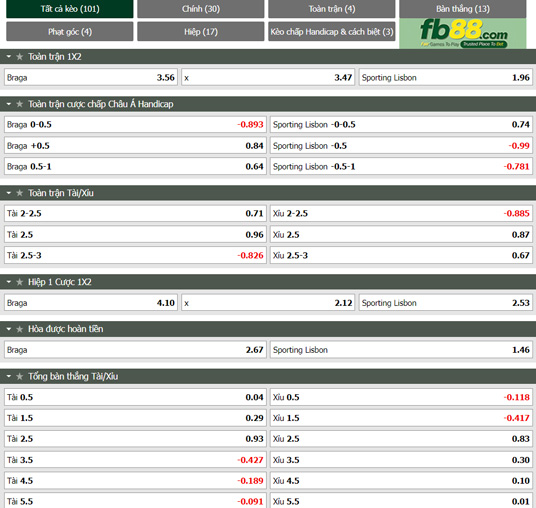Pick Xỉu 1.5 at -0.417
536x508 pixels.
tap(401, 418)
